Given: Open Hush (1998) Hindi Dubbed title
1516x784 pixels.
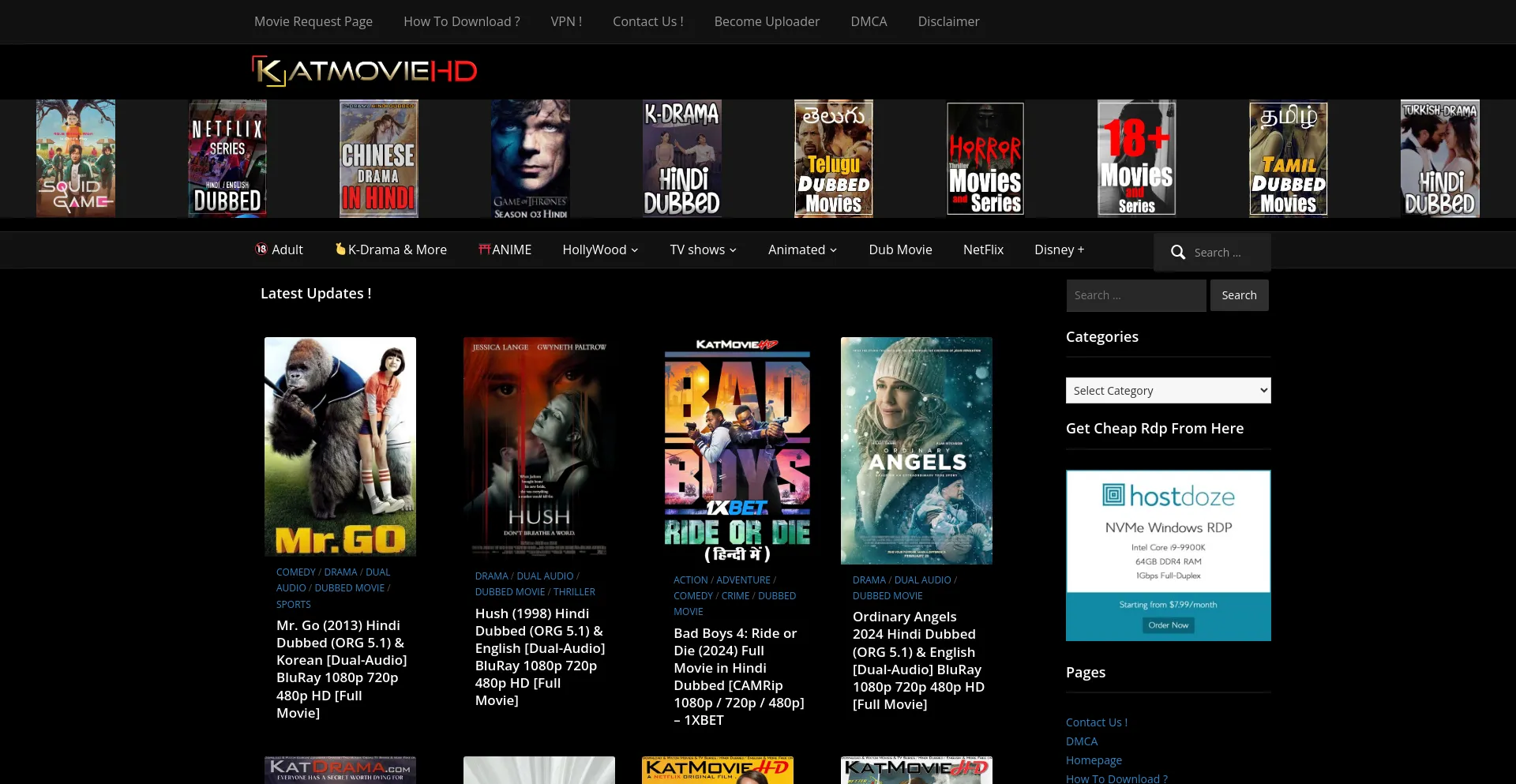Looking at the screenshot, I should click(540, 657).
